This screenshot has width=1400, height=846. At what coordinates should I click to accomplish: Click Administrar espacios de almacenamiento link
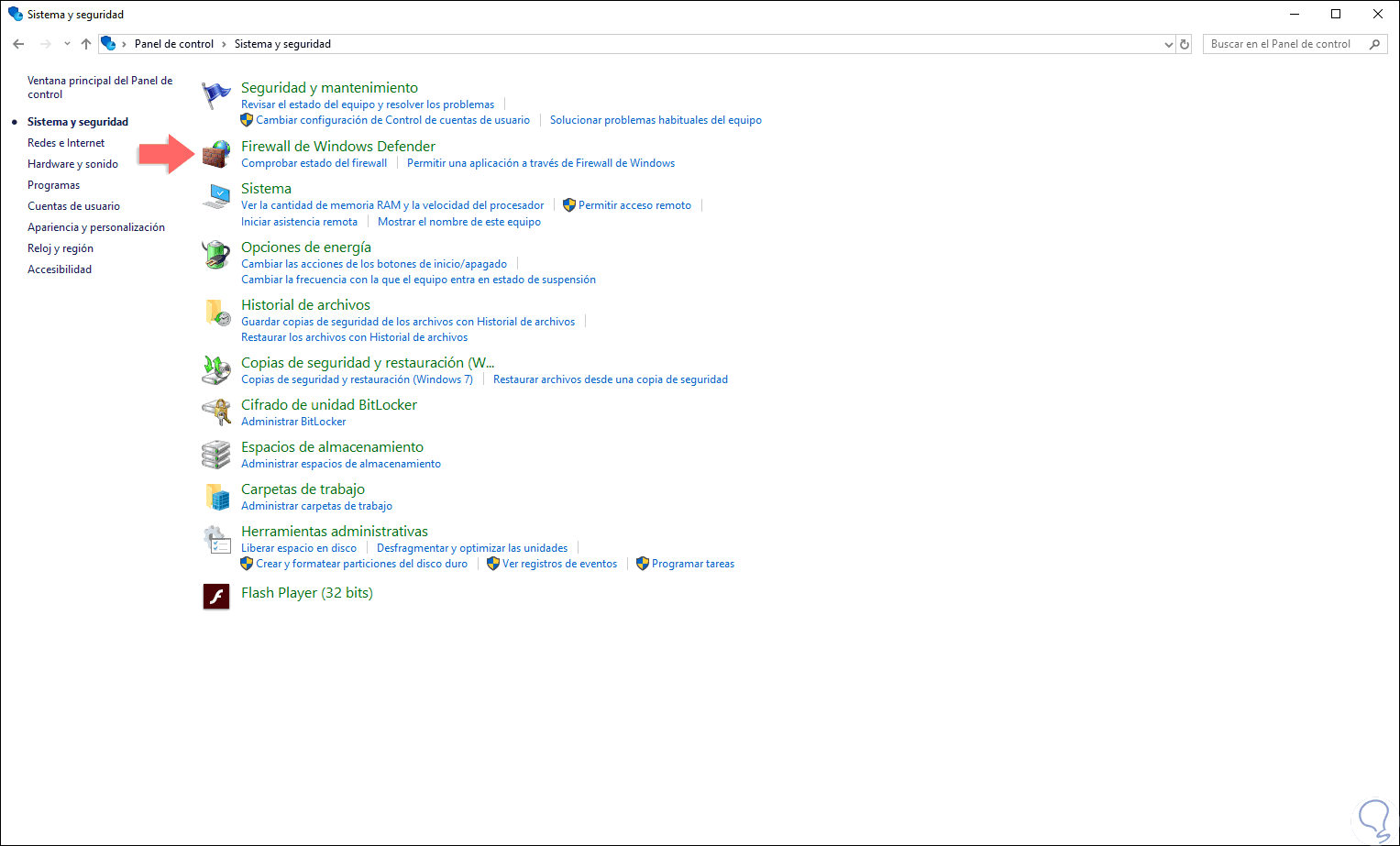[341, 464]
